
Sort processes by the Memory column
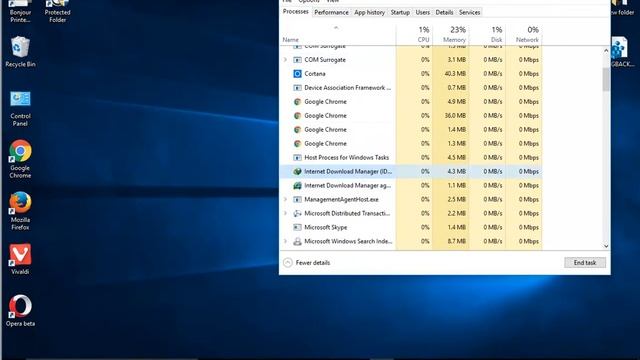coord(451,35)
